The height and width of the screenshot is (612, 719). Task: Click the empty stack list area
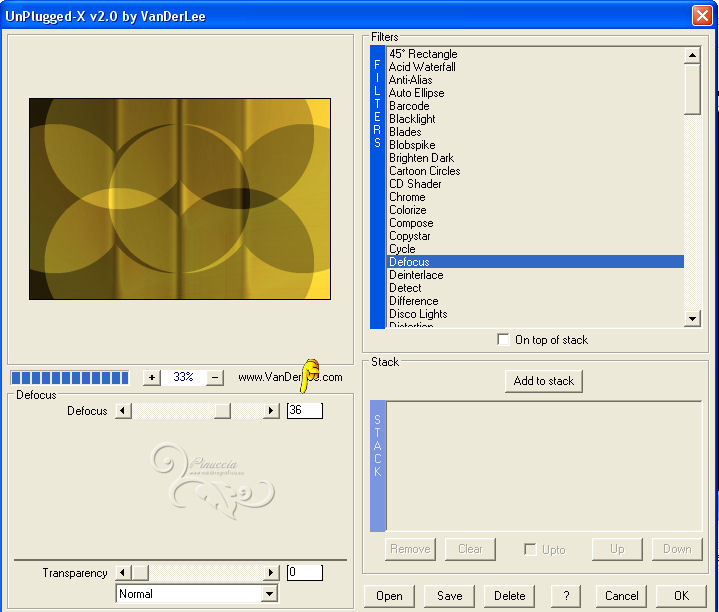tap(544, 466)
